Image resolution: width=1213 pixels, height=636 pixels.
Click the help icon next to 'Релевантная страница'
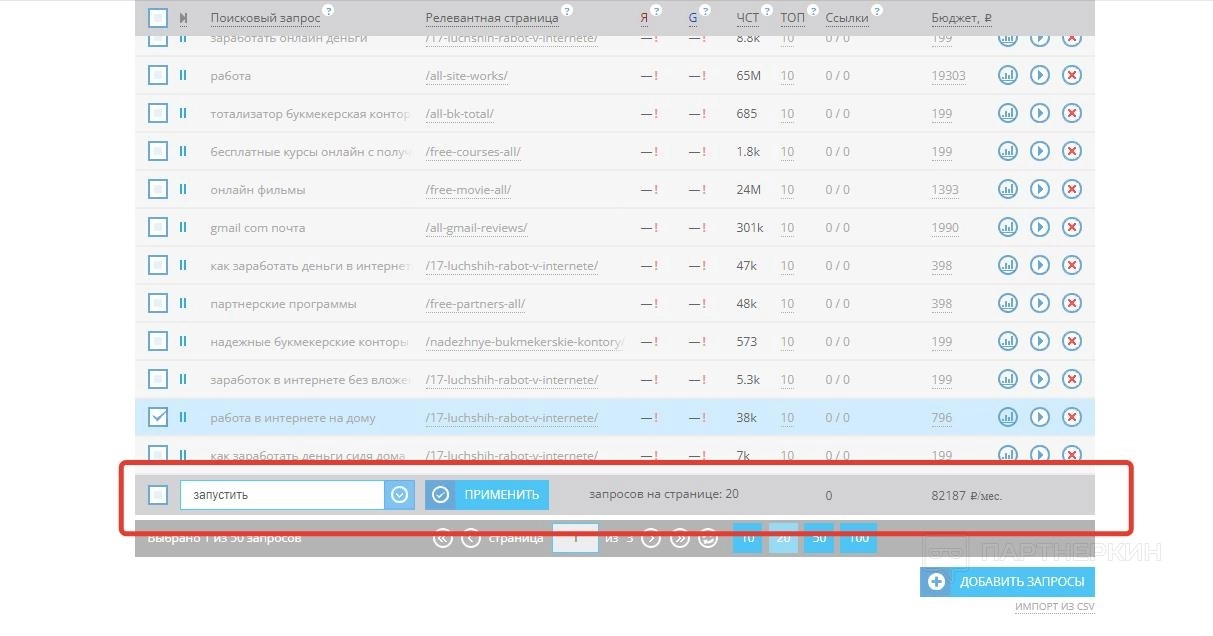click(567, 11)
